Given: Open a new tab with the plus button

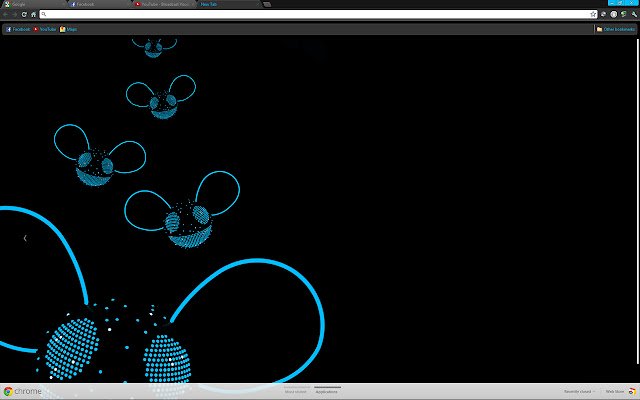Looking at the screenshot, I should pyautogui.click(x=267, y=4).
